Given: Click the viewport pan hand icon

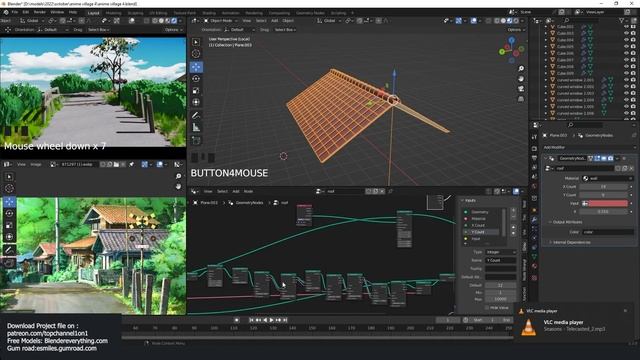Looking at the screenshot, I should tap(521, 79).
